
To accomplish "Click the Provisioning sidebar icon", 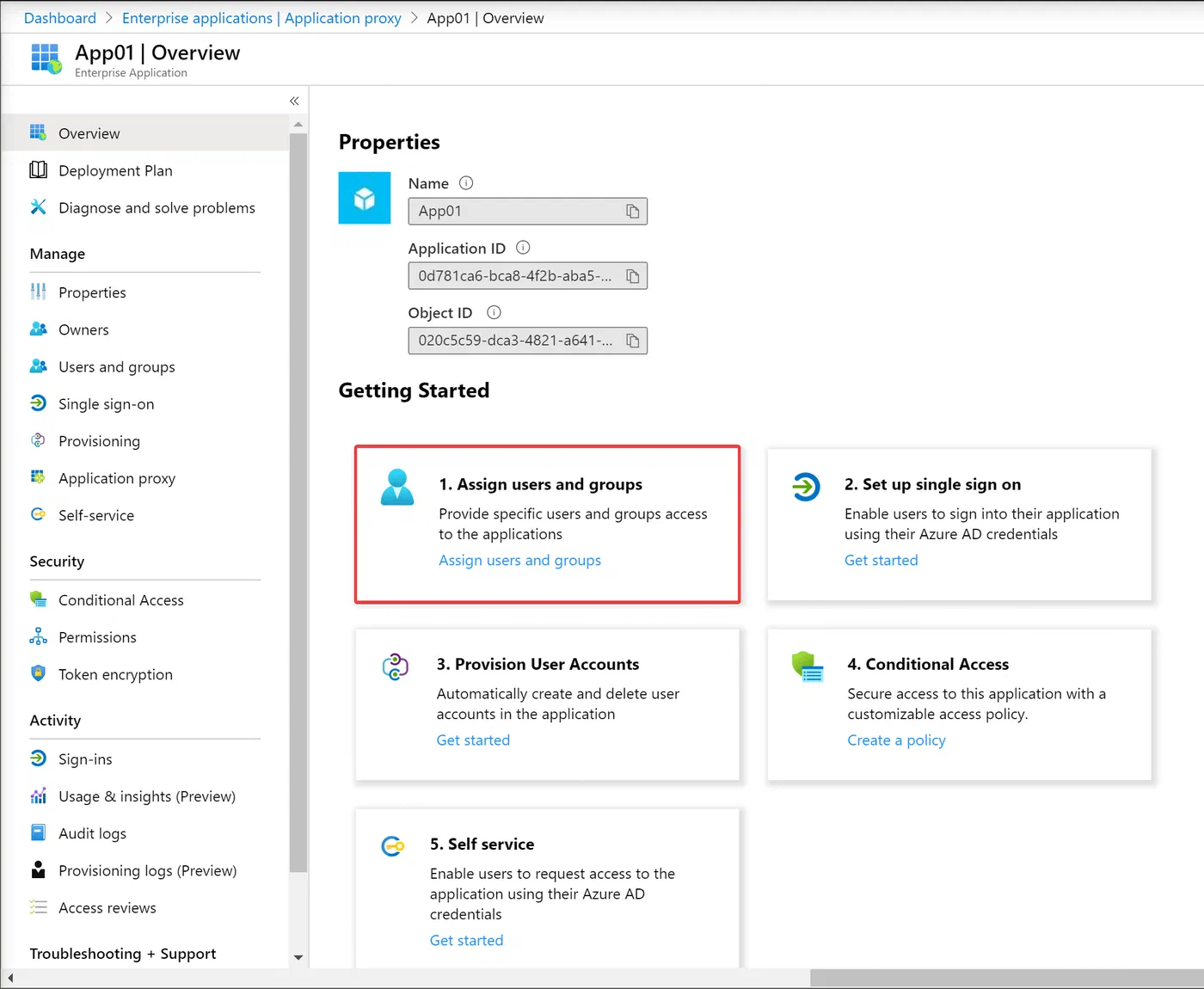I will point(38,440).
